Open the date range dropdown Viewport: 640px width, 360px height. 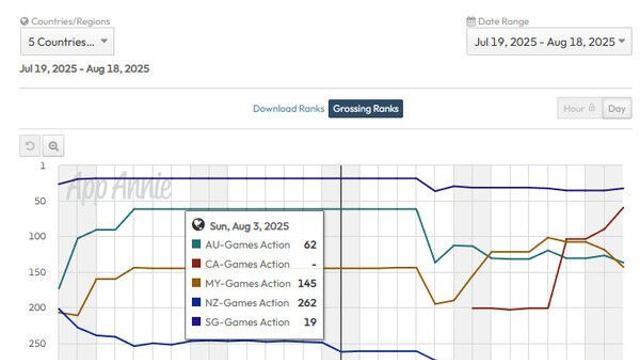[x=549, y=42]
